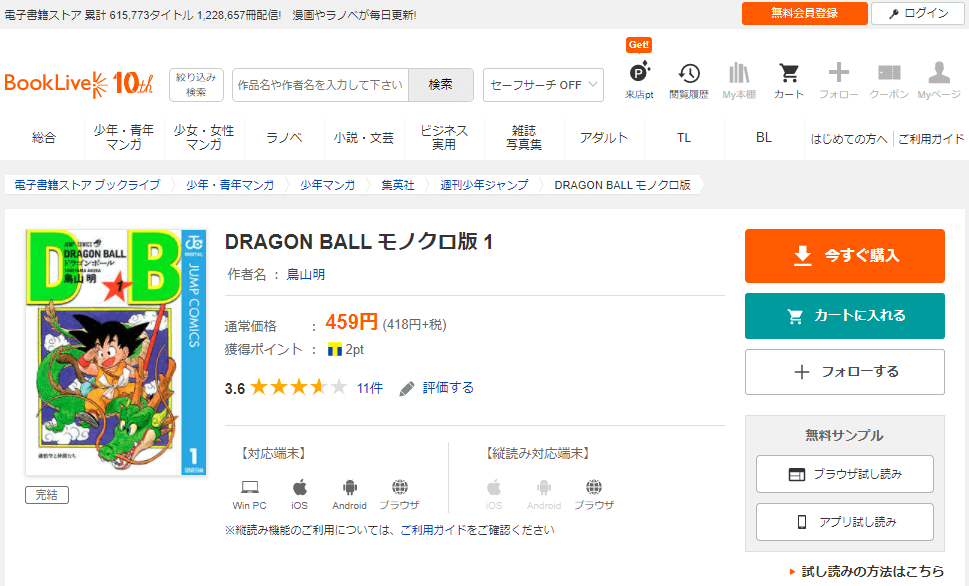Open the 絞り込み検索 filter search
Screen dimensions: 969x586
point(196,84)
